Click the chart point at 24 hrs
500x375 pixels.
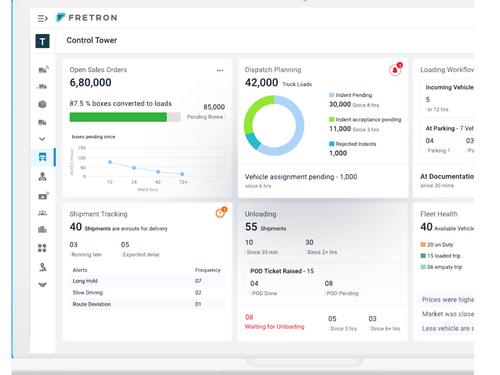[134, 168]
